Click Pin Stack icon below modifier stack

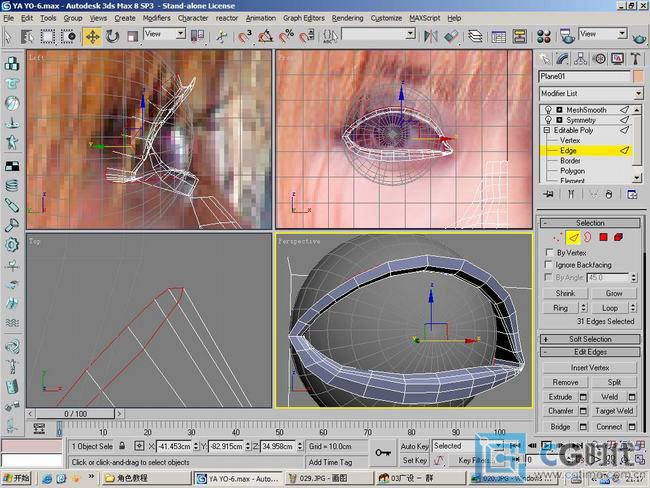click(549, 194)
